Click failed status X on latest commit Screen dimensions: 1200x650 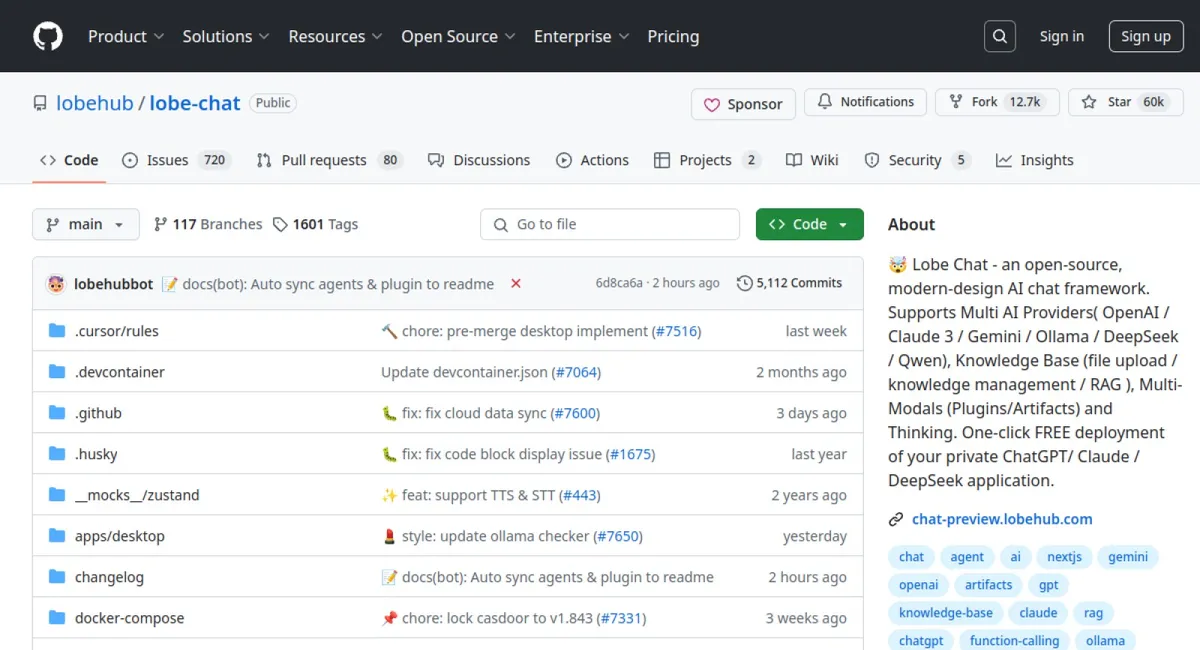point(516,284)
